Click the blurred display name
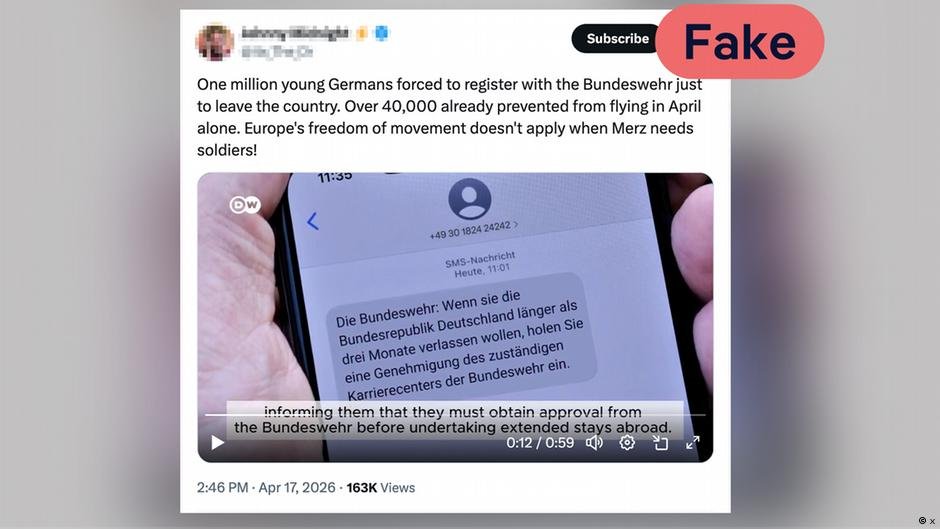 [294, 33]
